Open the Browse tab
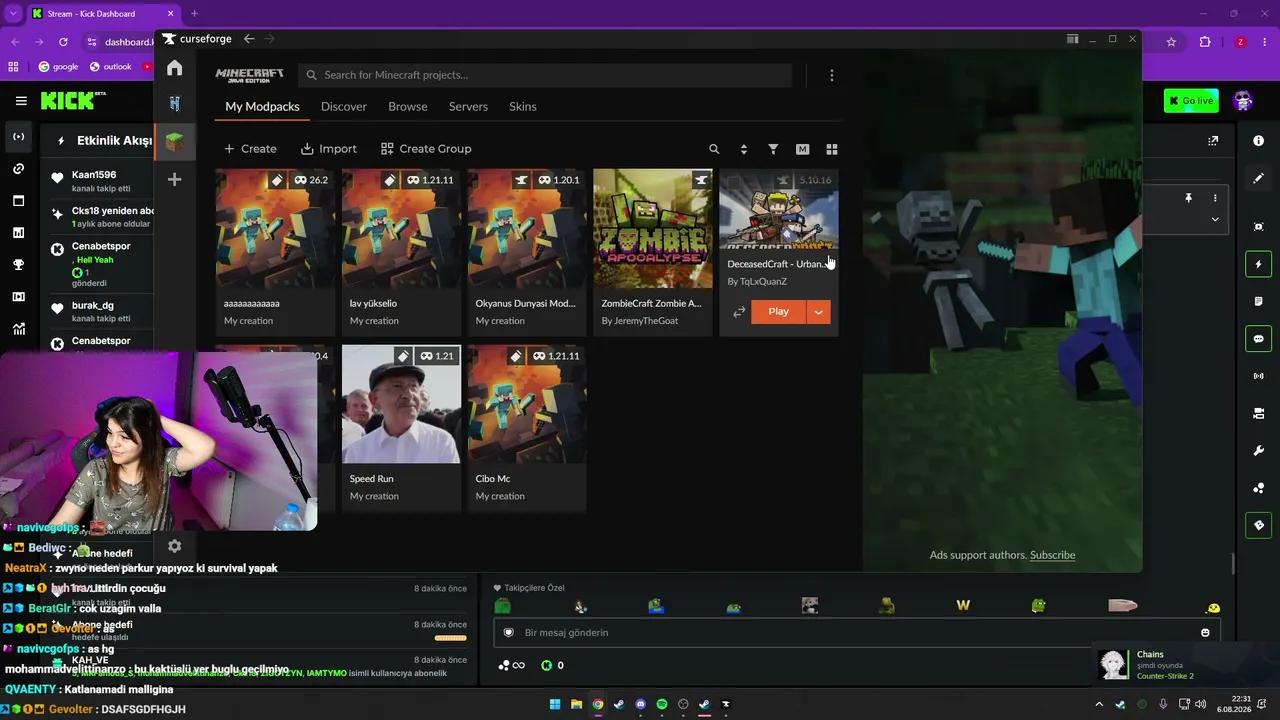The image size is (1280, 720). point(408,107)
